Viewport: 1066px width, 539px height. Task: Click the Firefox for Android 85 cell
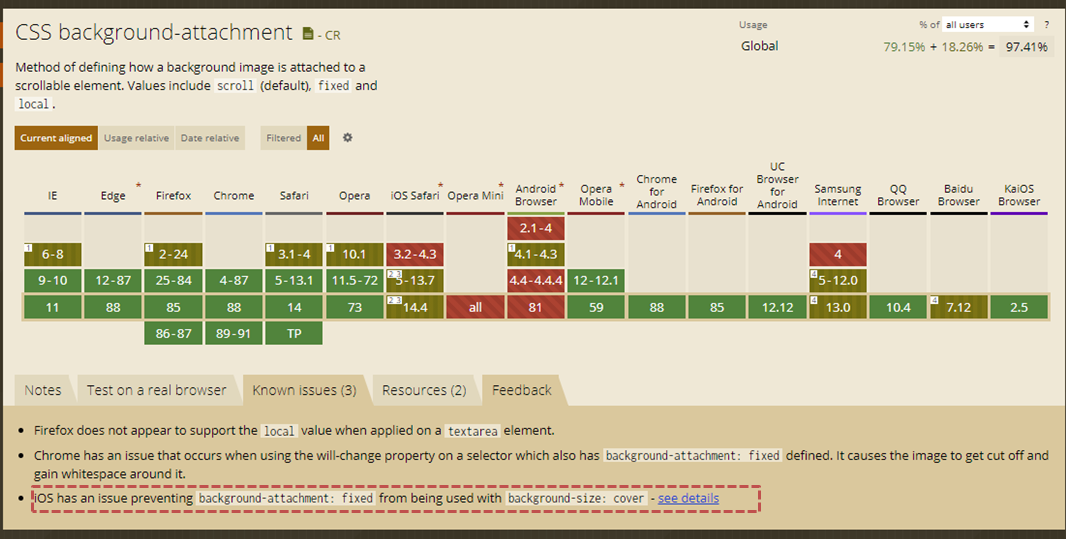[x=717, y=307]
